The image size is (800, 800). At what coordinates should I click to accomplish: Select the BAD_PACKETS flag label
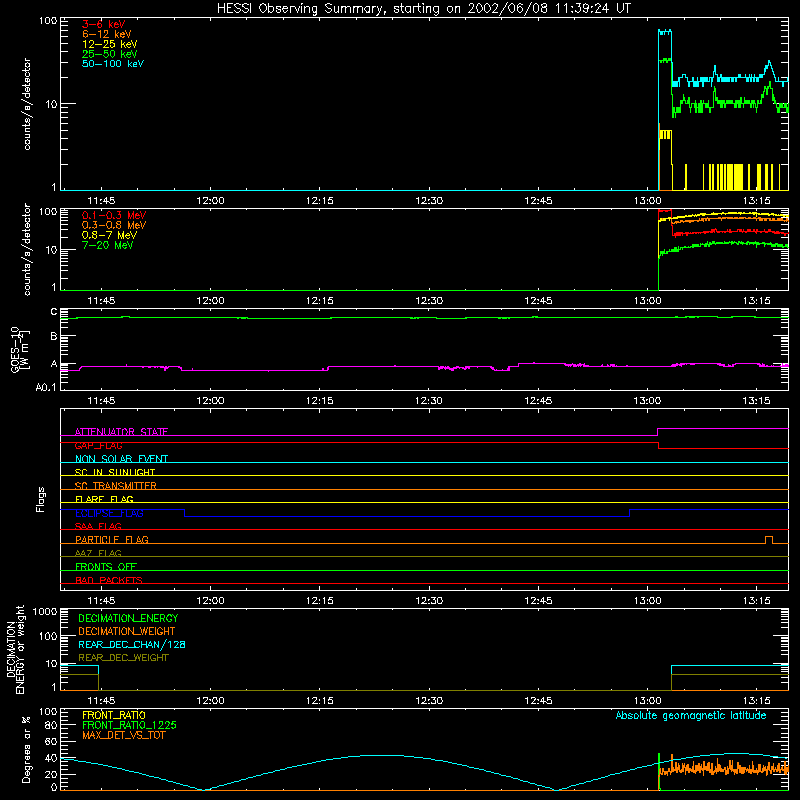click(x=109, y=580)
